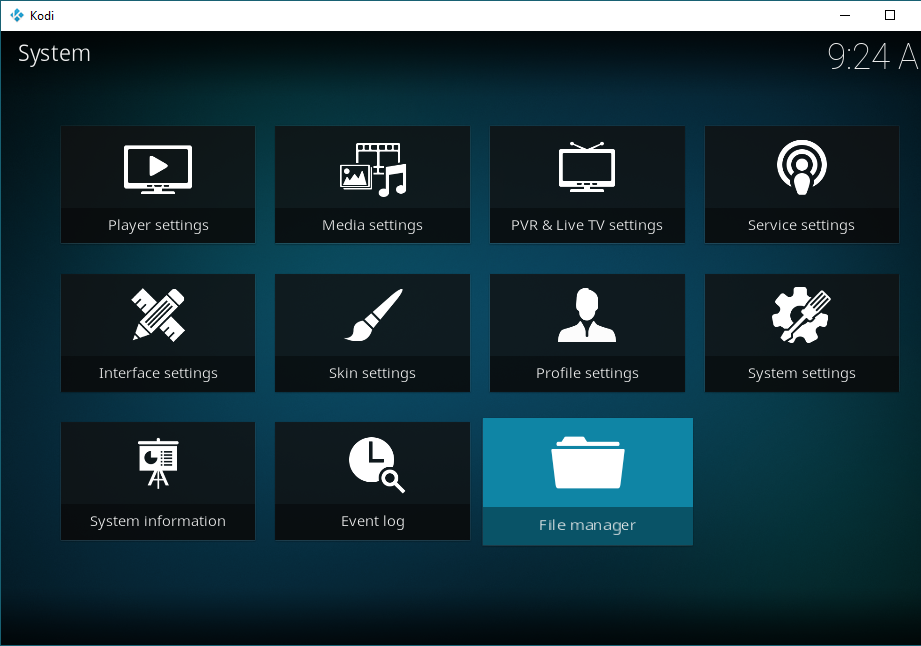
Task: Select the PVR & Live TV icon
Action: pos(587,167)
